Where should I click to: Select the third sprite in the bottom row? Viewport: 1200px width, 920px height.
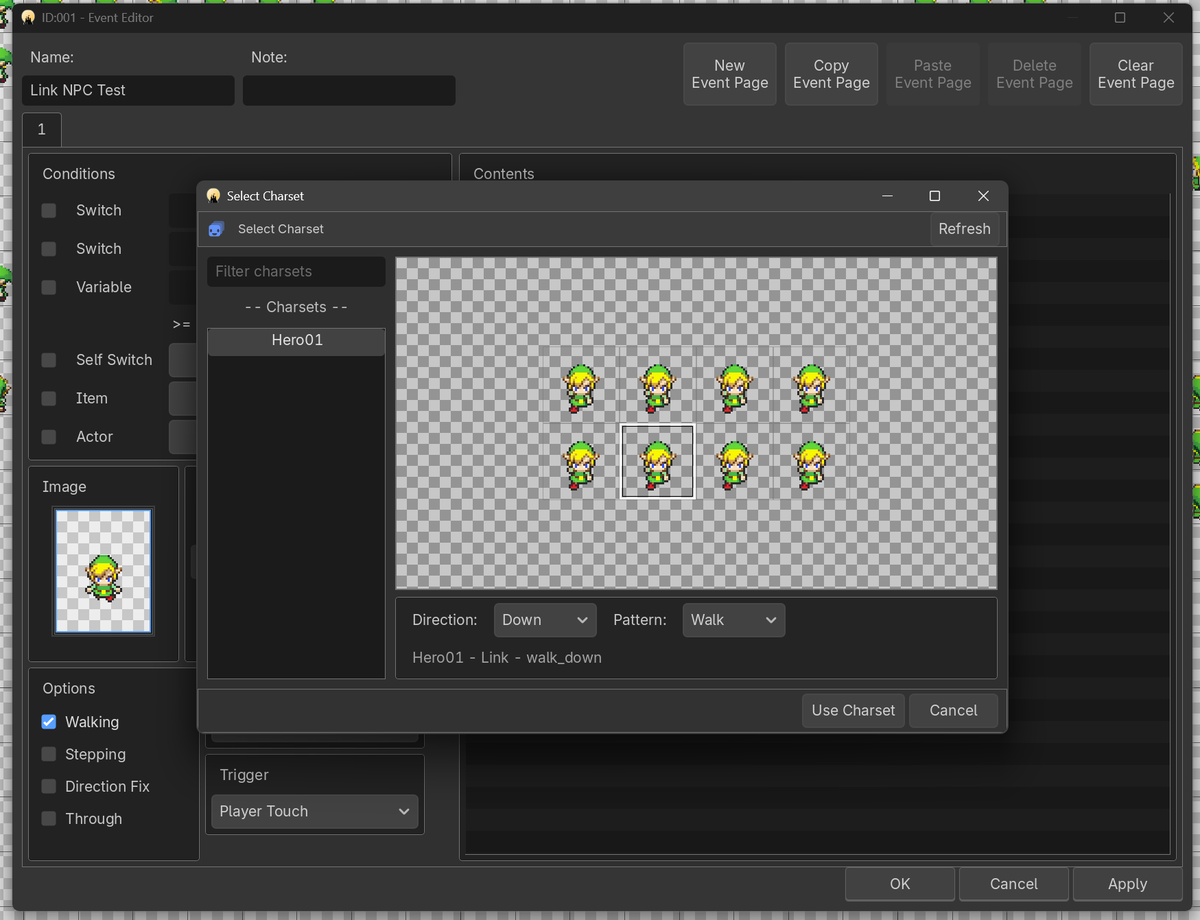click(734, 464)
